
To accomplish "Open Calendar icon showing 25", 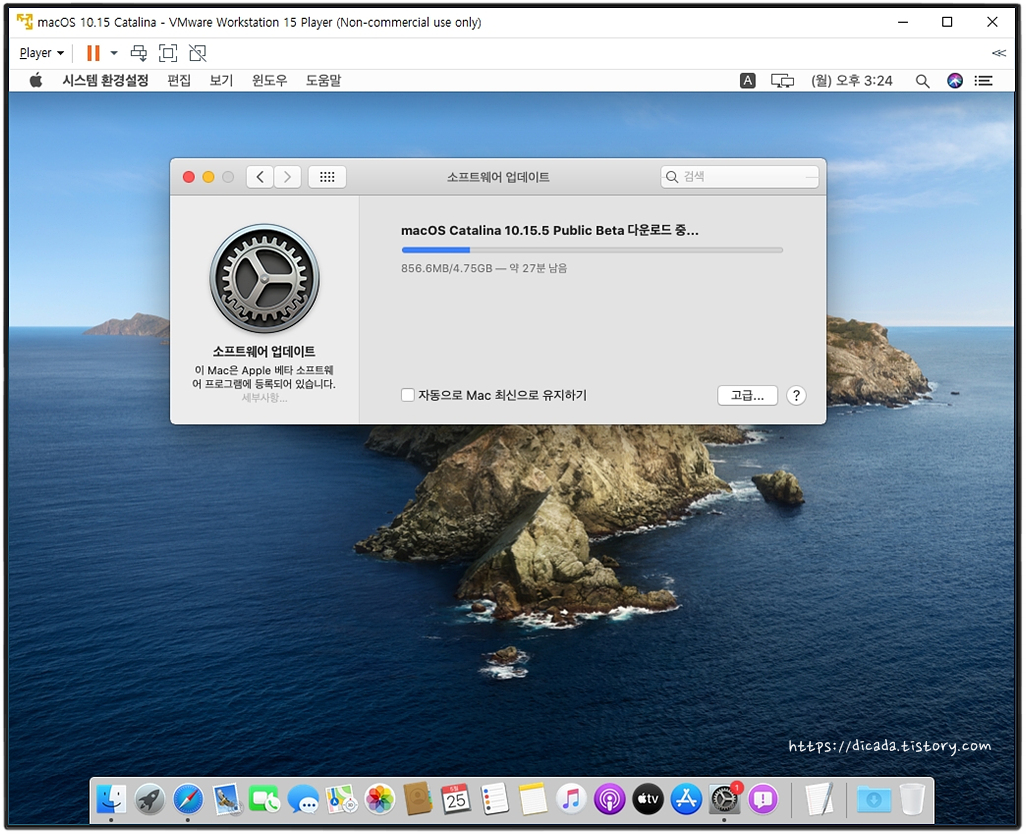I will click(x=456, y=799).
